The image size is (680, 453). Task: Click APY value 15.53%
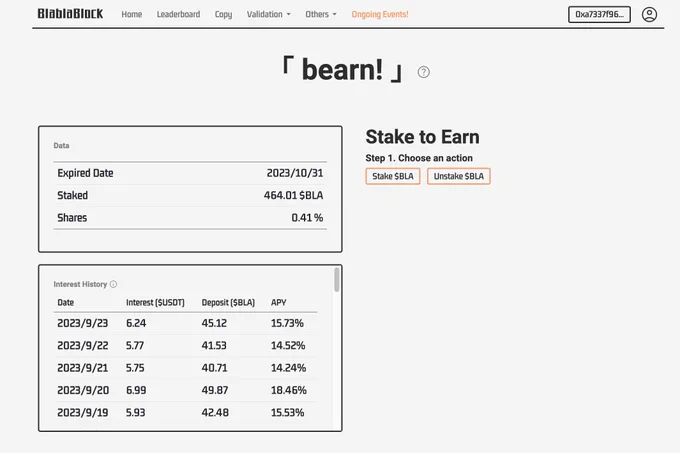tap(287, 412)
